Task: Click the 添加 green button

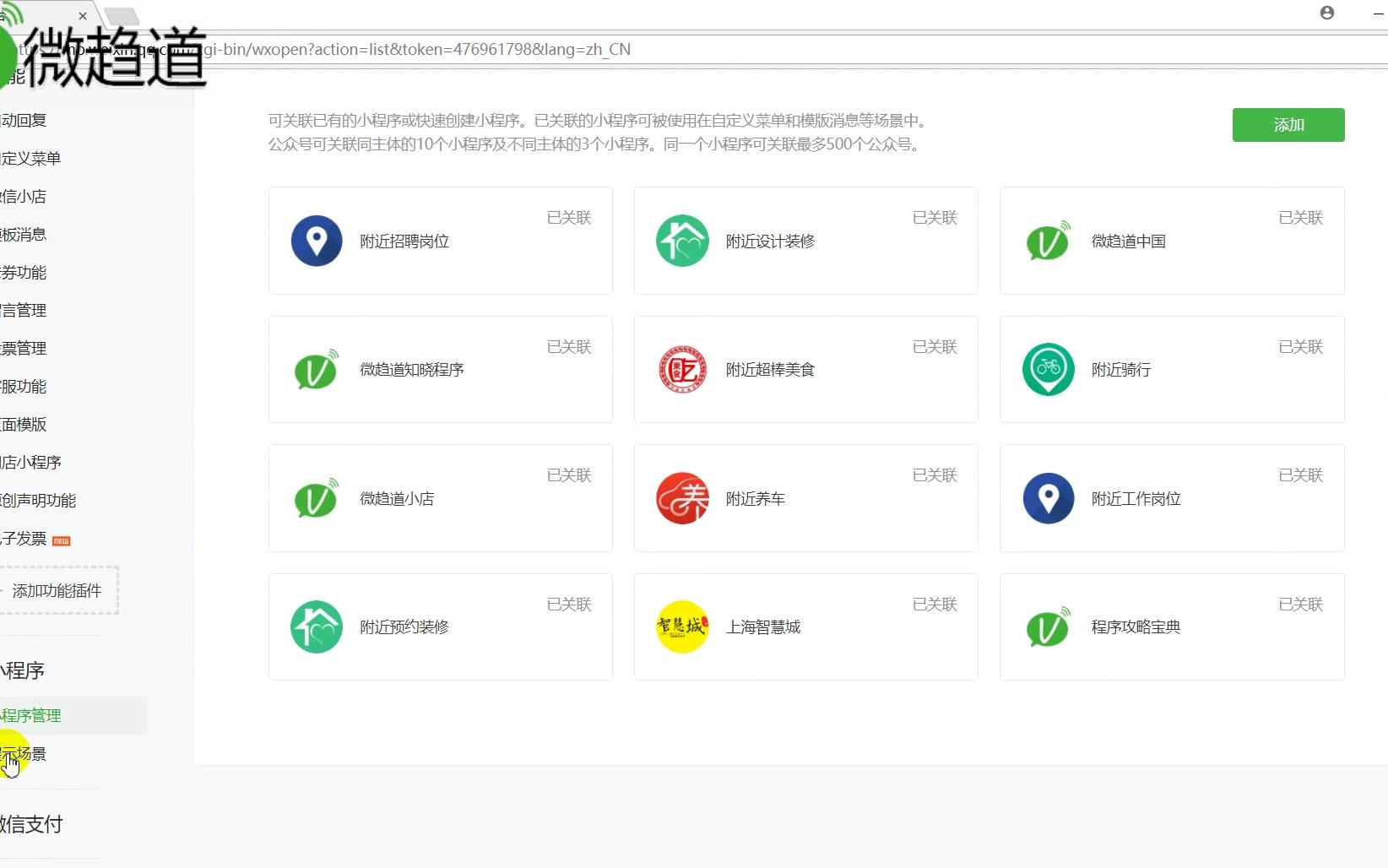Action: (1288, 125)
